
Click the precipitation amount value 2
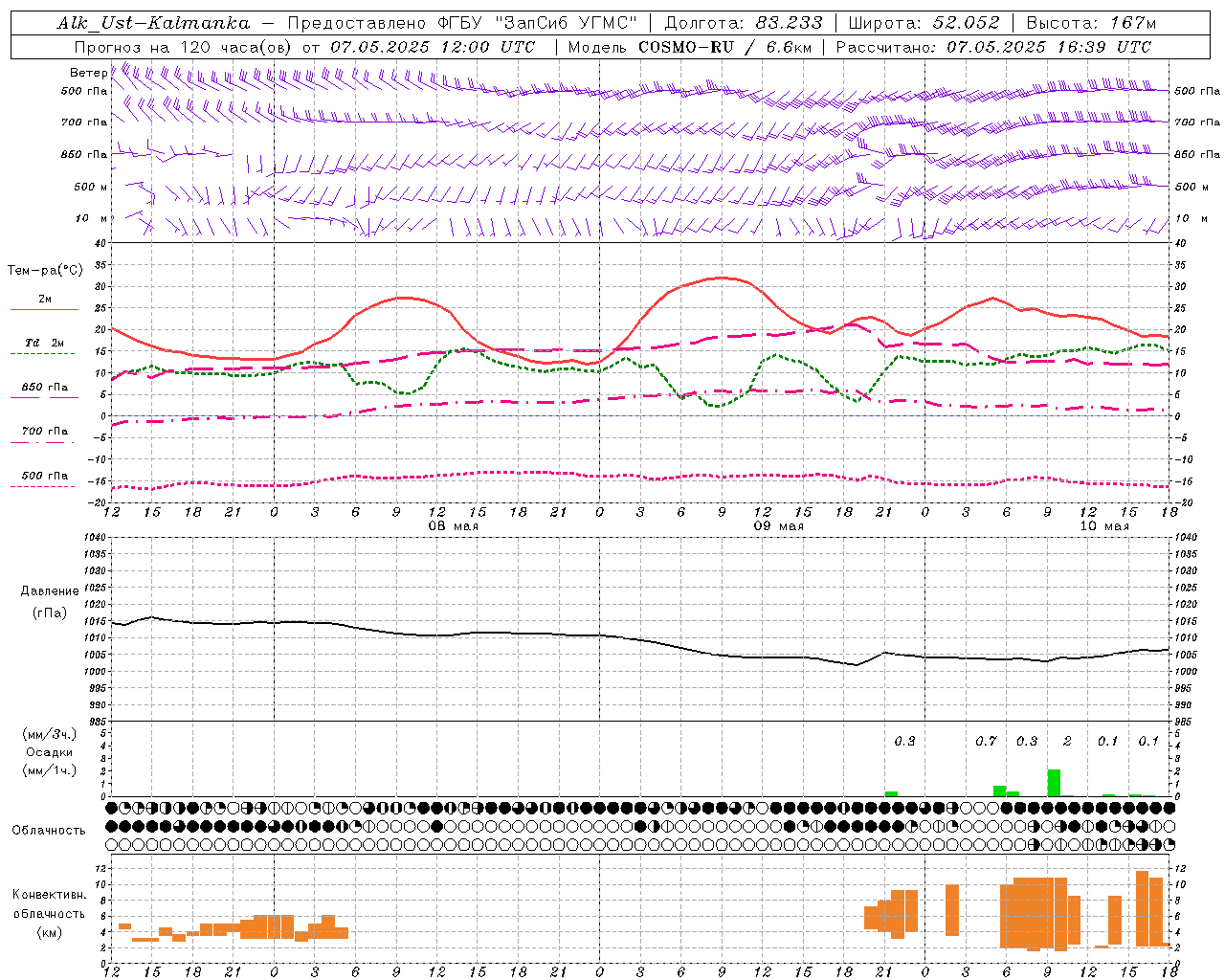pyautogui.click(x=1067, y=742)
